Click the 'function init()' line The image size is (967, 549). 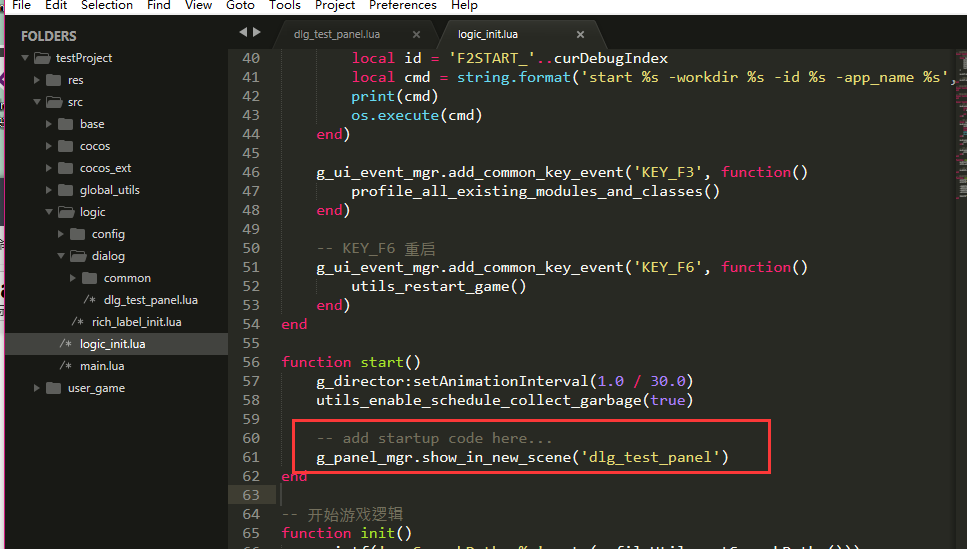coord(347,533)
